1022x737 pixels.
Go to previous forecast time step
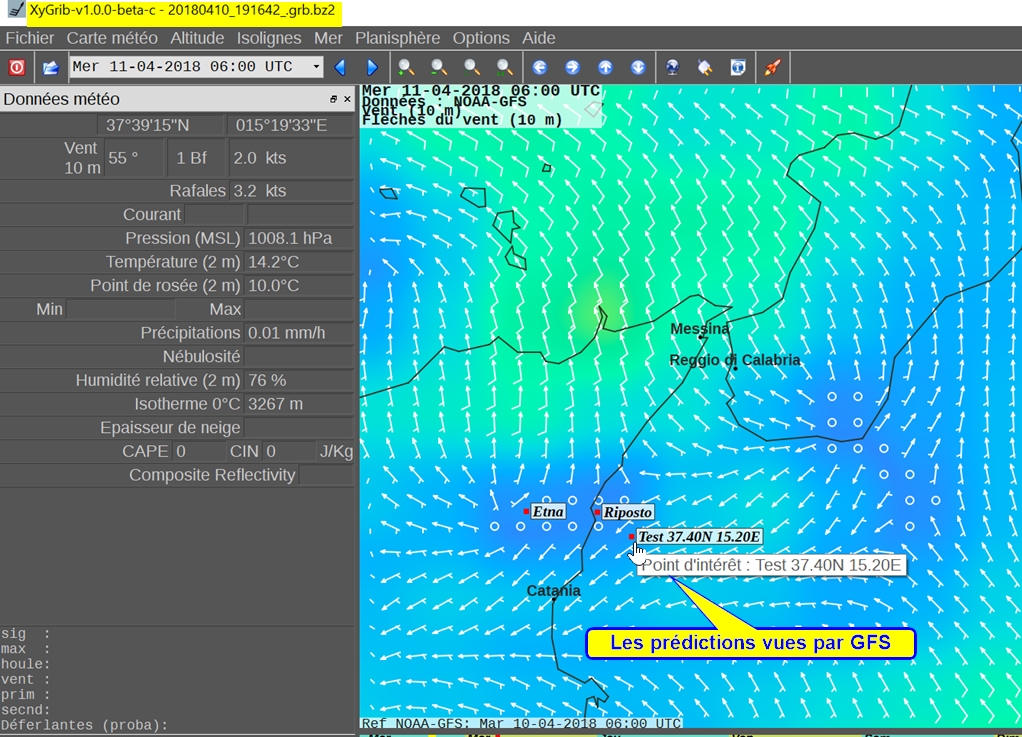pos(340,67)
